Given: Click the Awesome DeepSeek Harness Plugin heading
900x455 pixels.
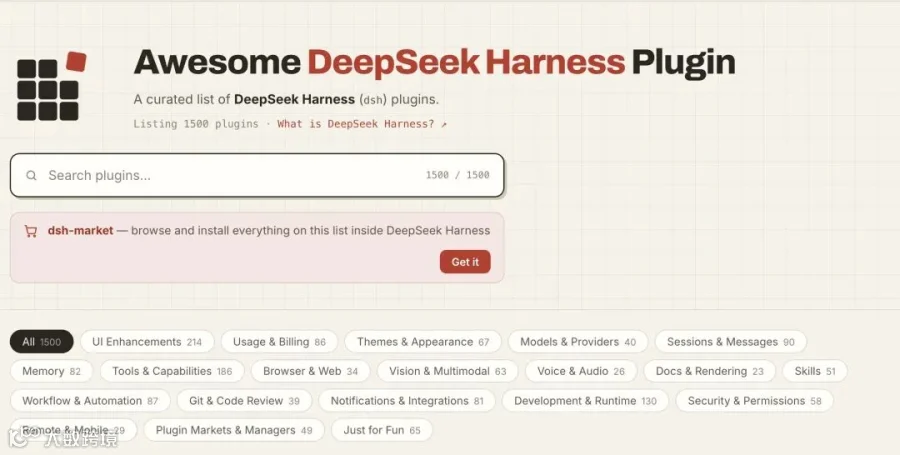Looking at the screenshot, I should pyautogui.click(x=435, y=63).
